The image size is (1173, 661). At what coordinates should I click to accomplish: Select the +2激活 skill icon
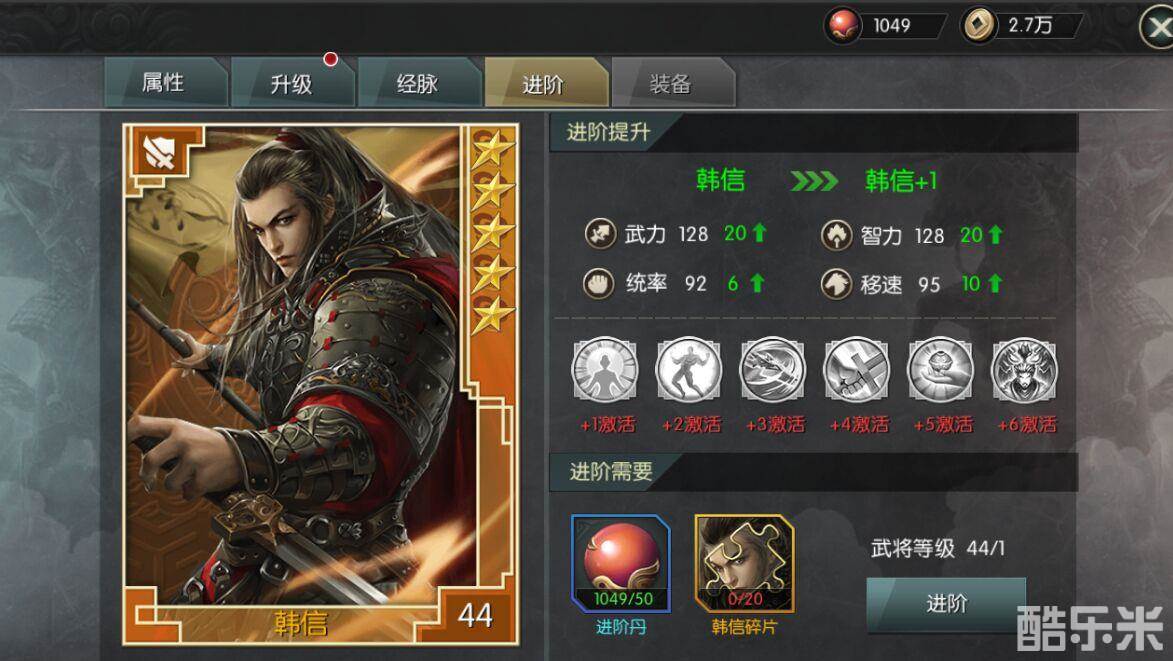(x=689, y=370)
